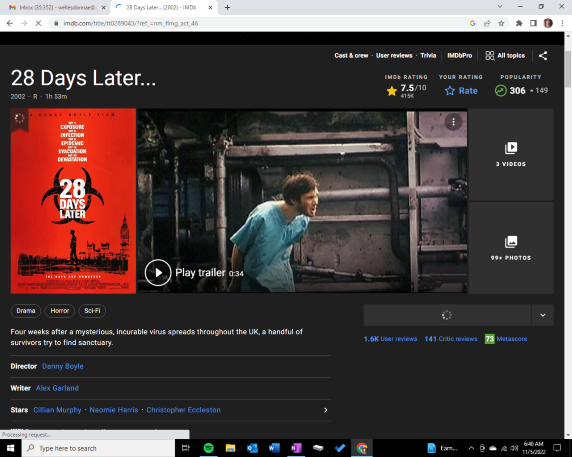The height and width of the screenshot is (457, 572).
Task: Click the Sci-Fi genre chip
Action: pos(92,311)
